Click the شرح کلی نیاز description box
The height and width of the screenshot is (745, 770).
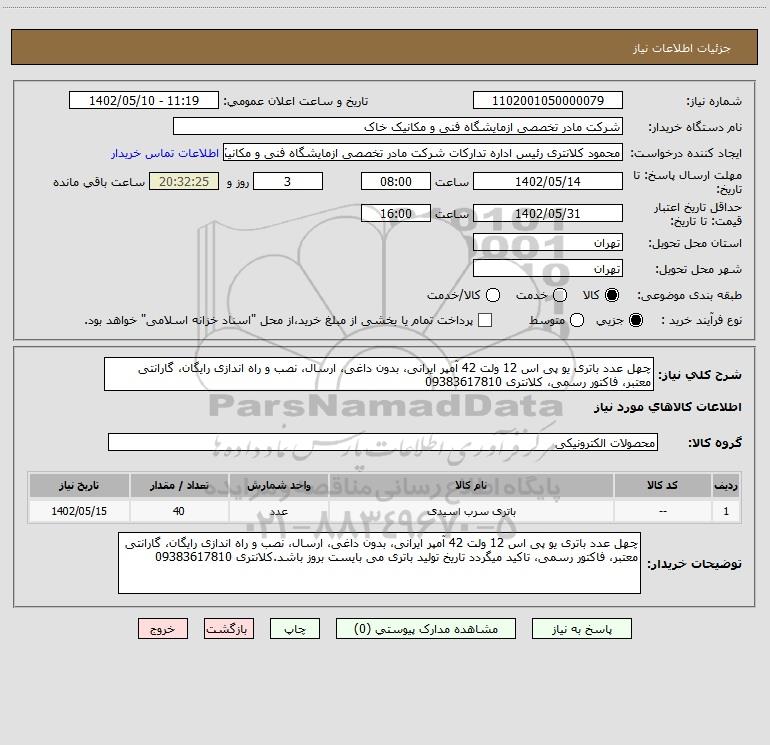[x=379, y=374]
